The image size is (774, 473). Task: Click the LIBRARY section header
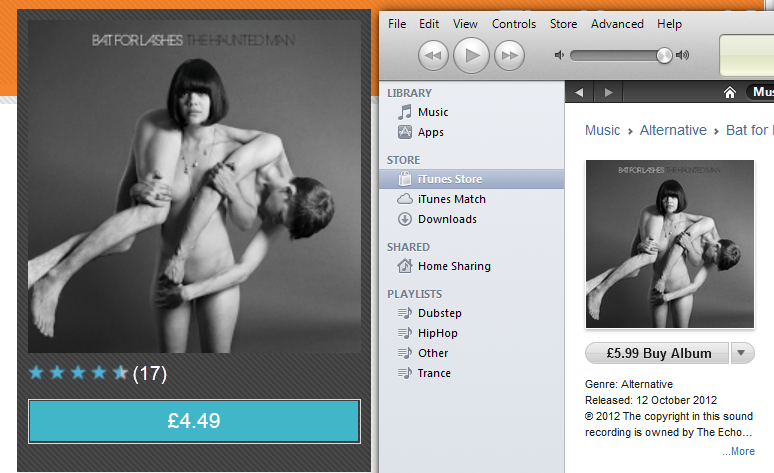point(409,93)
